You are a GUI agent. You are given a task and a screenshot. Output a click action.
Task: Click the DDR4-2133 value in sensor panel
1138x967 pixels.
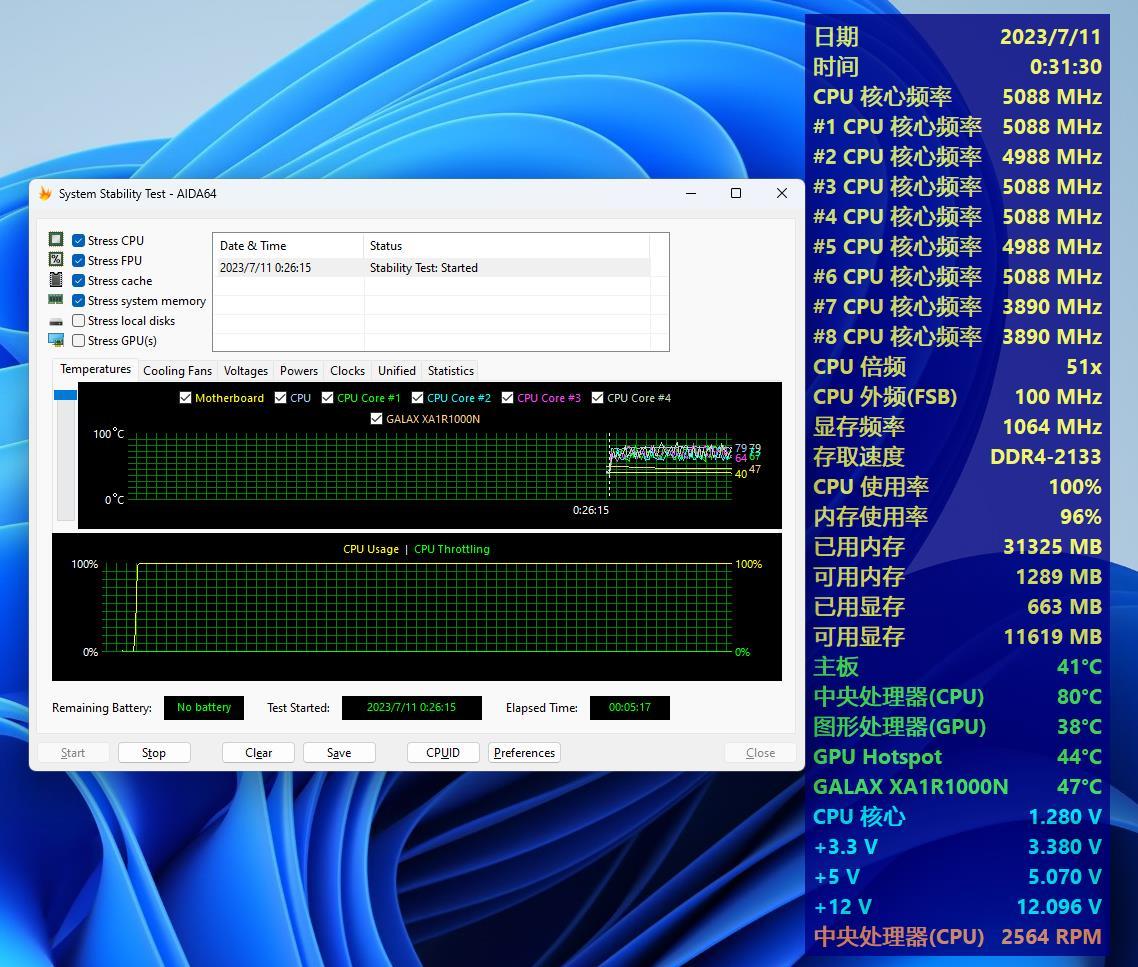[x=1045, y=456]
